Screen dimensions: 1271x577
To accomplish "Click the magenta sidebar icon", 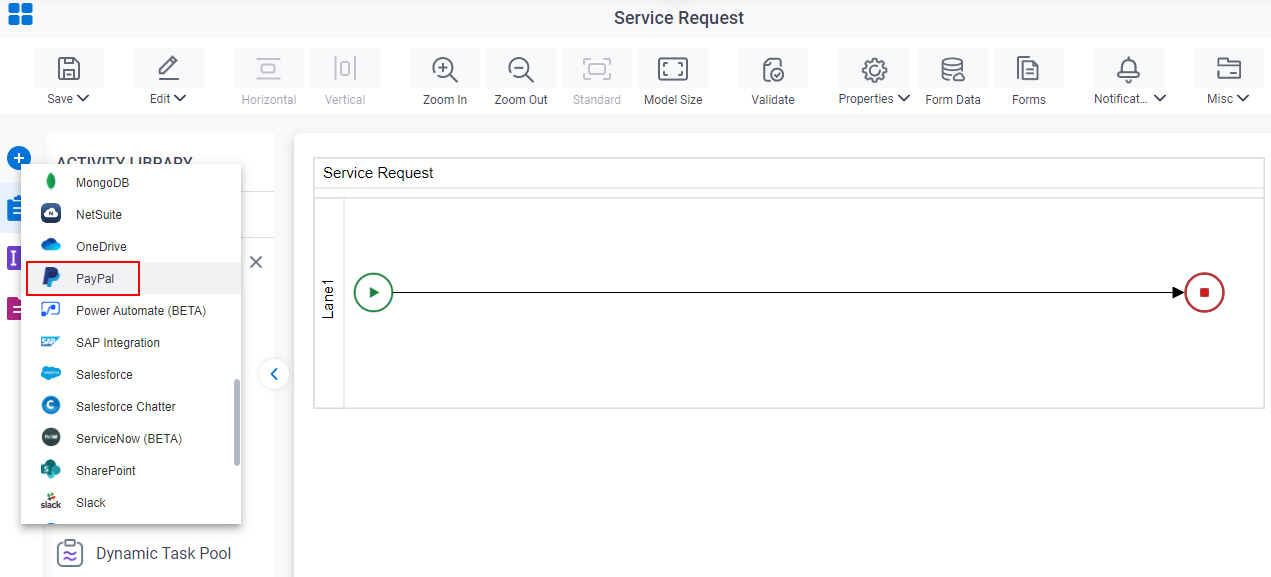I will coord(14,309).
